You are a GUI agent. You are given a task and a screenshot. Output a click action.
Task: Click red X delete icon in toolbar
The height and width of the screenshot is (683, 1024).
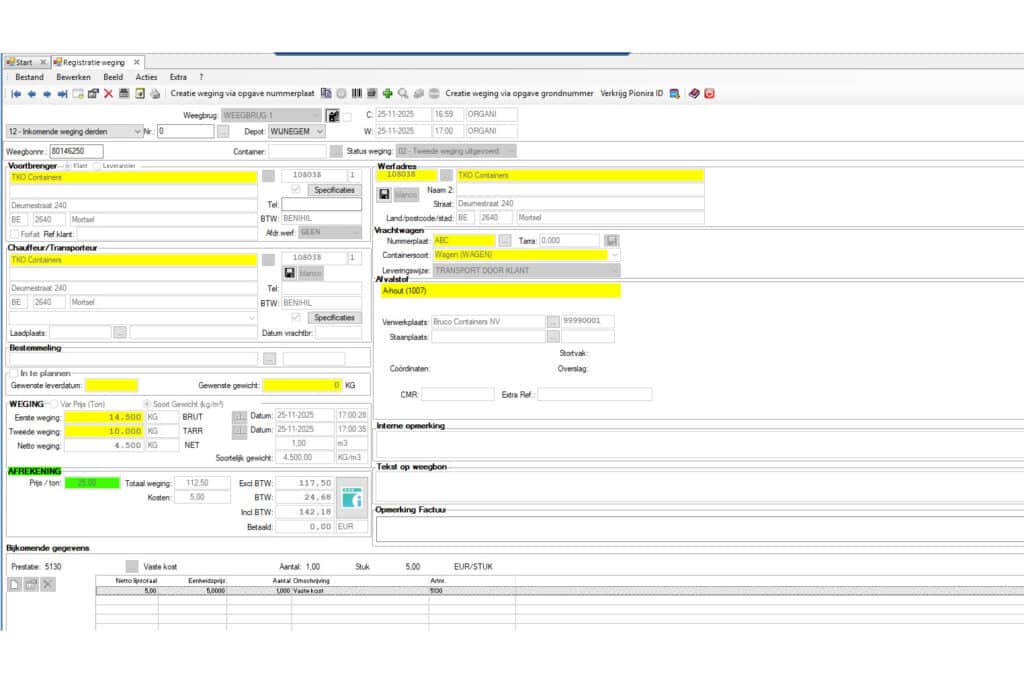coord(108,94)
